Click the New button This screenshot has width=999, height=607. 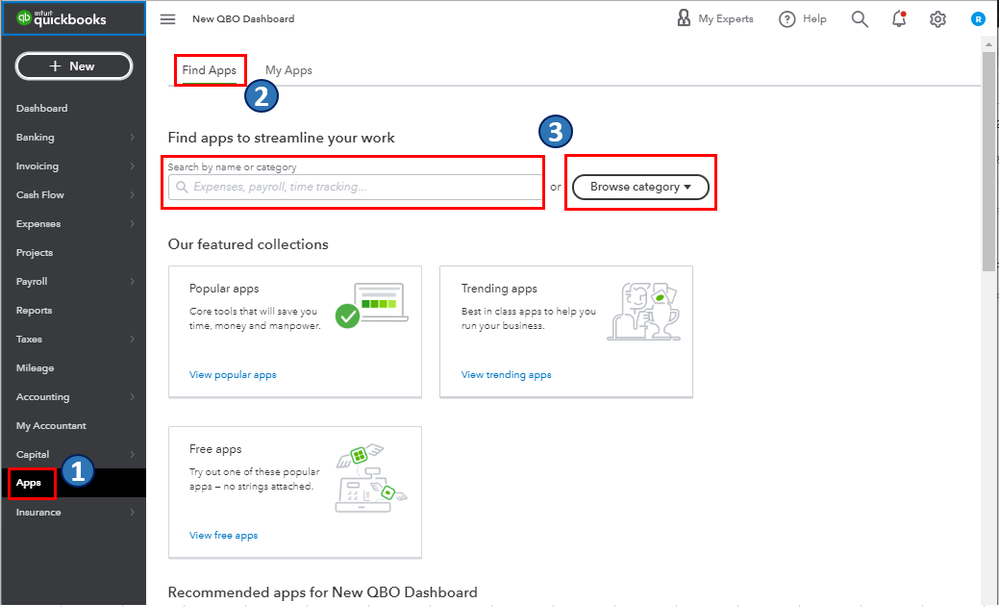tap(73, 66)
